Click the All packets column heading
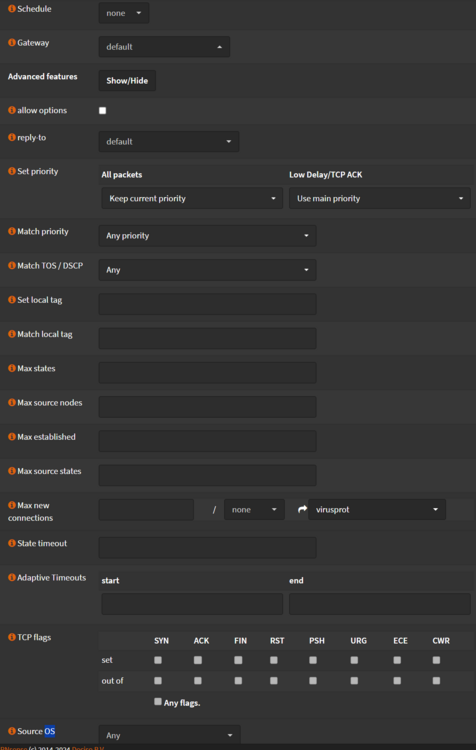Screen dimensions: 476x750 (122, 175)
